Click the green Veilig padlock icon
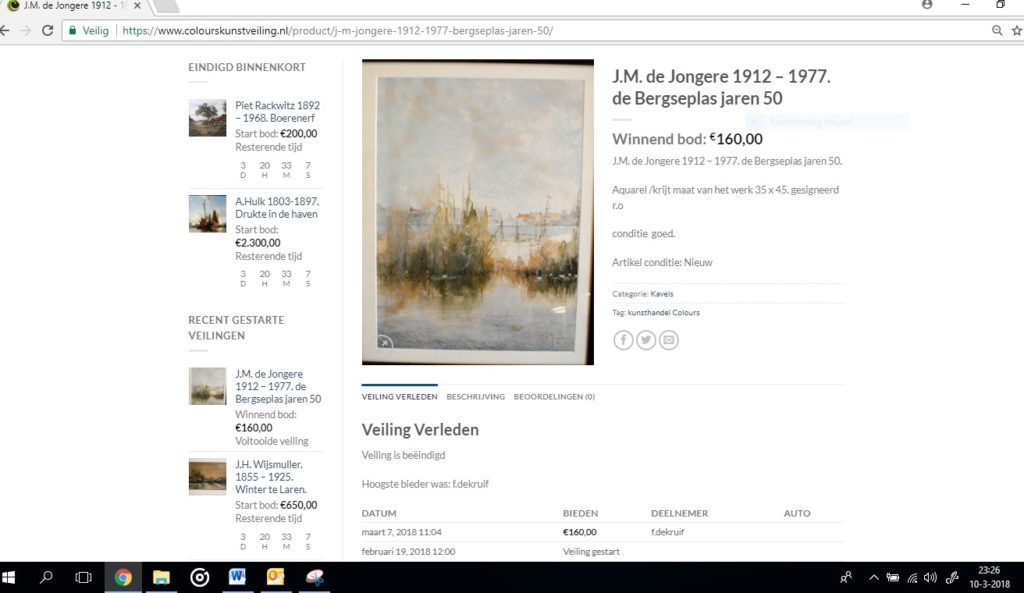The width and height of the screenshot is (1024, 593). click(72, 31)
